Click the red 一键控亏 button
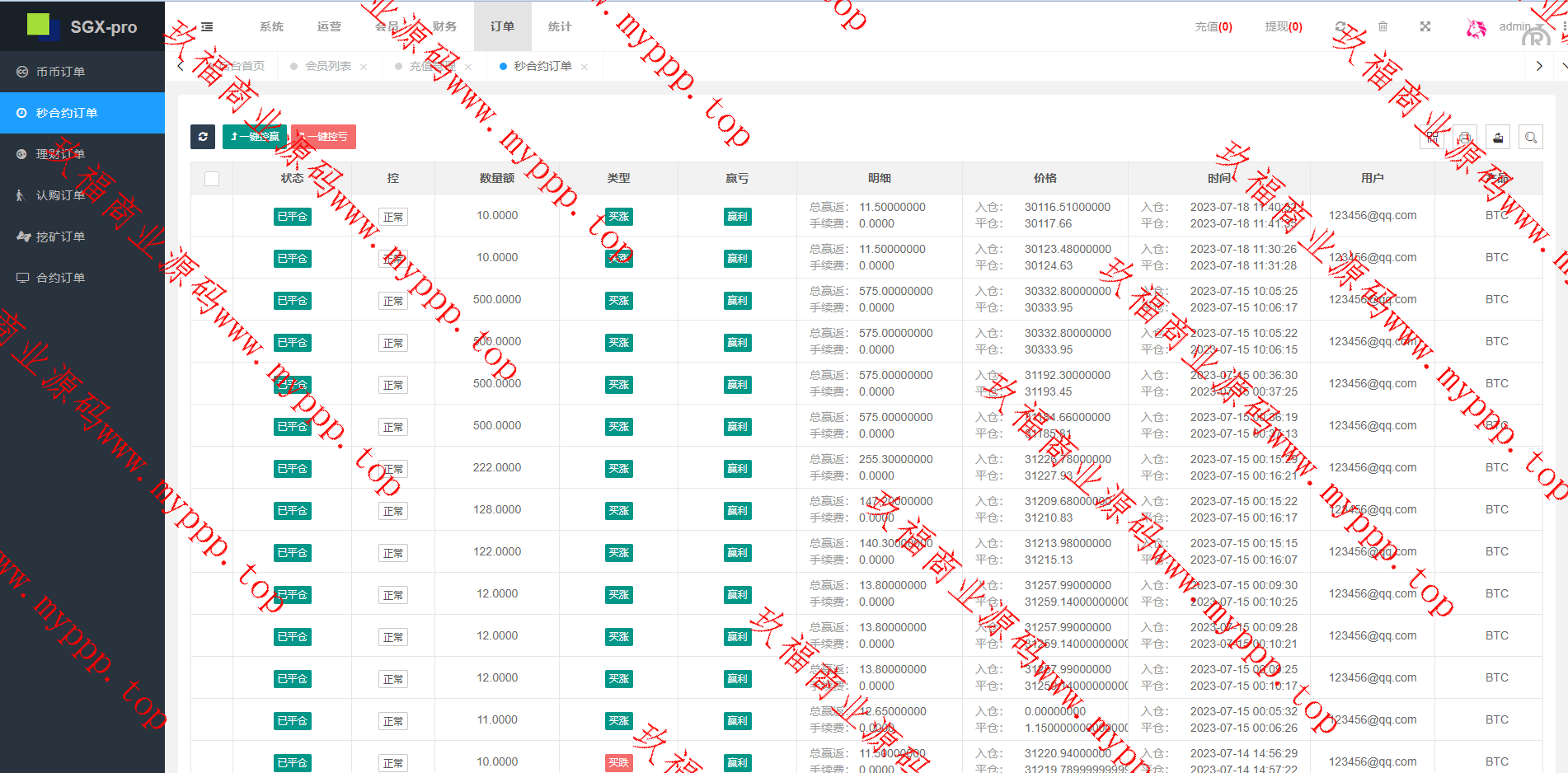The image size is (1568, 773). point(324,137)
